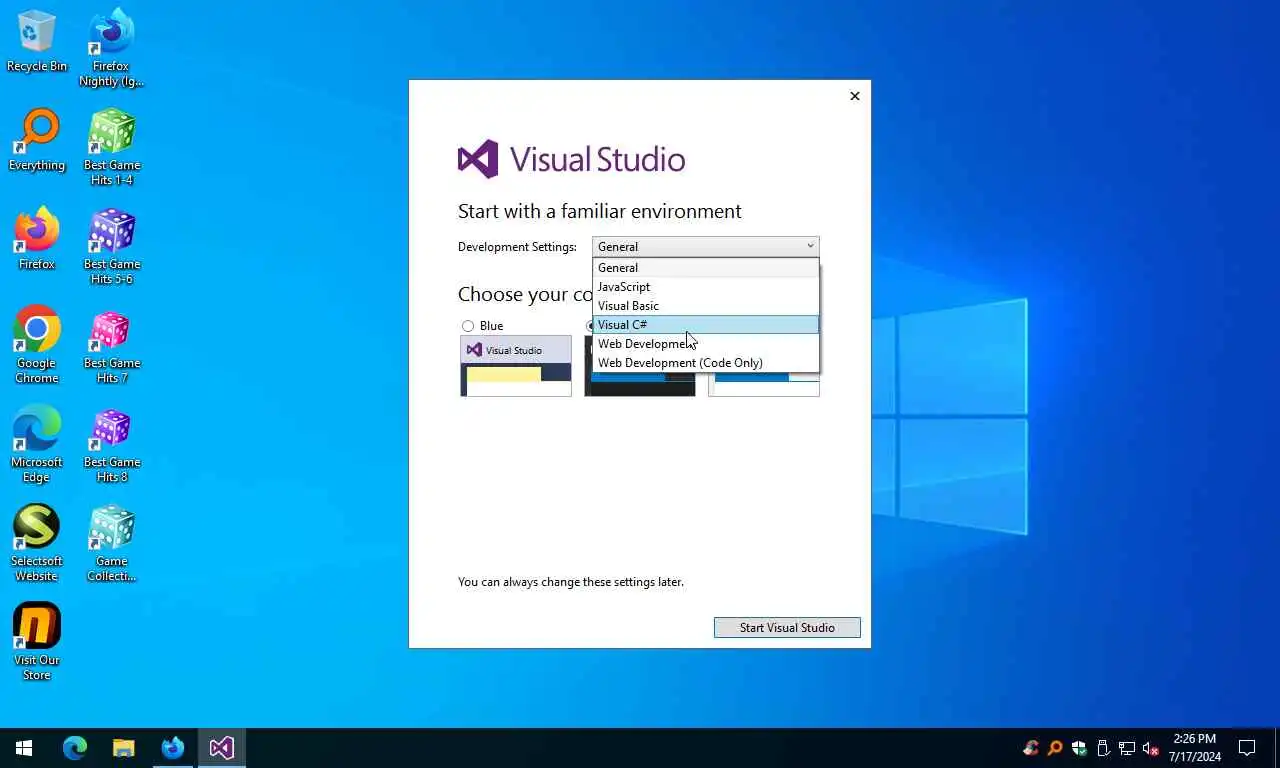Click the Start Visual Studio button

coord(787,628)
